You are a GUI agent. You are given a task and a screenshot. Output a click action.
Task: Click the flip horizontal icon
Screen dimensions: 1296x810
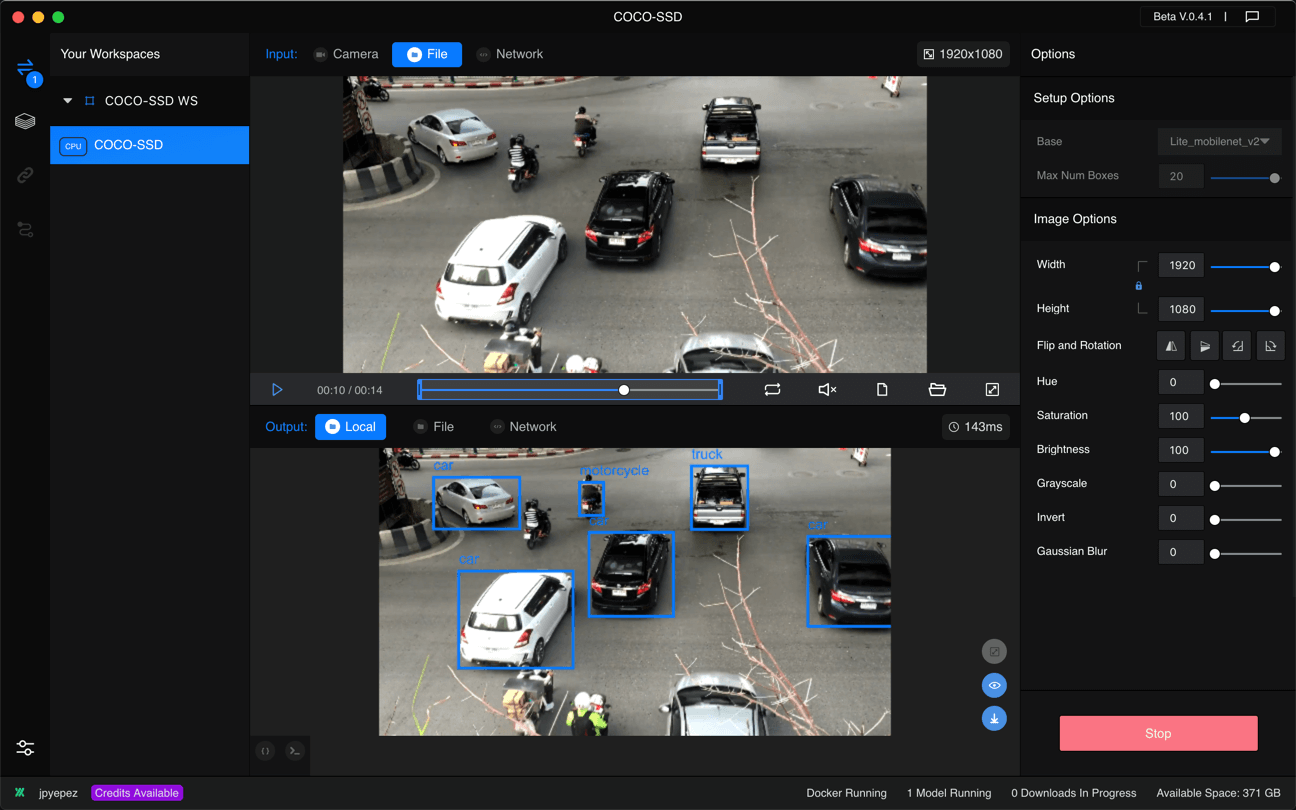click(x=1171, y=346)
